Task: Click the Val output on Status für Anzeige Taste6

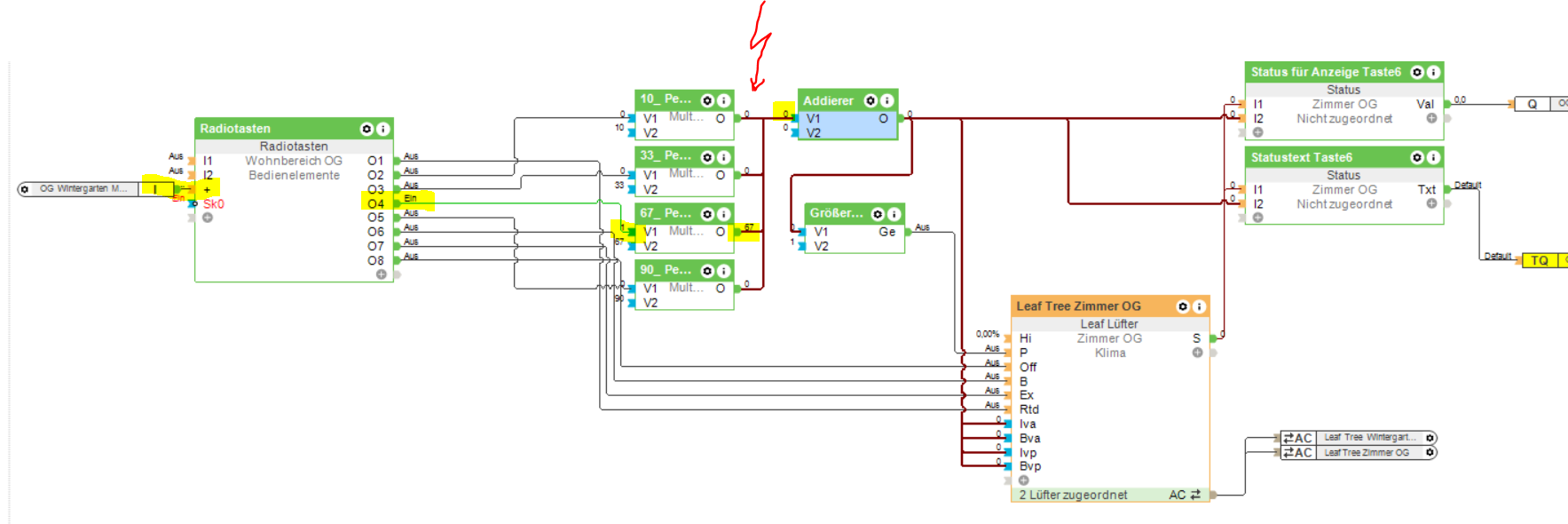Action: 1425,104
